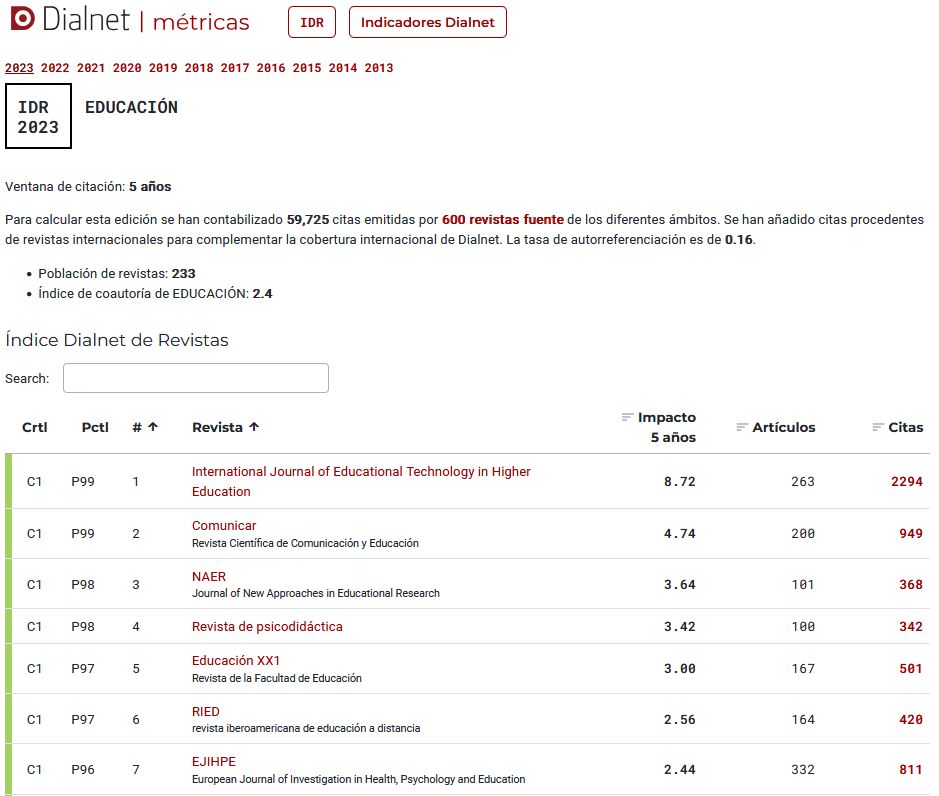Switch to the 2014 edition
Screen dimensions: 939x796
coord(343,68)
